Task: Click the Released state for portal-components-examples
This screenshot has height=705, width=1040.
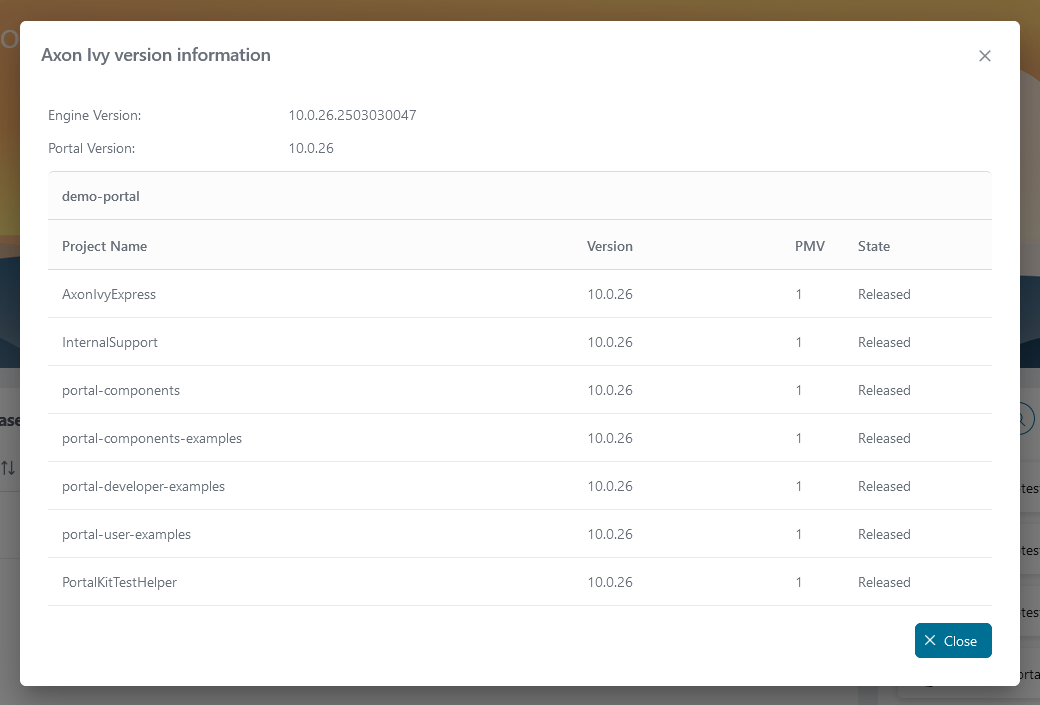Action: (x=884, y=438)
